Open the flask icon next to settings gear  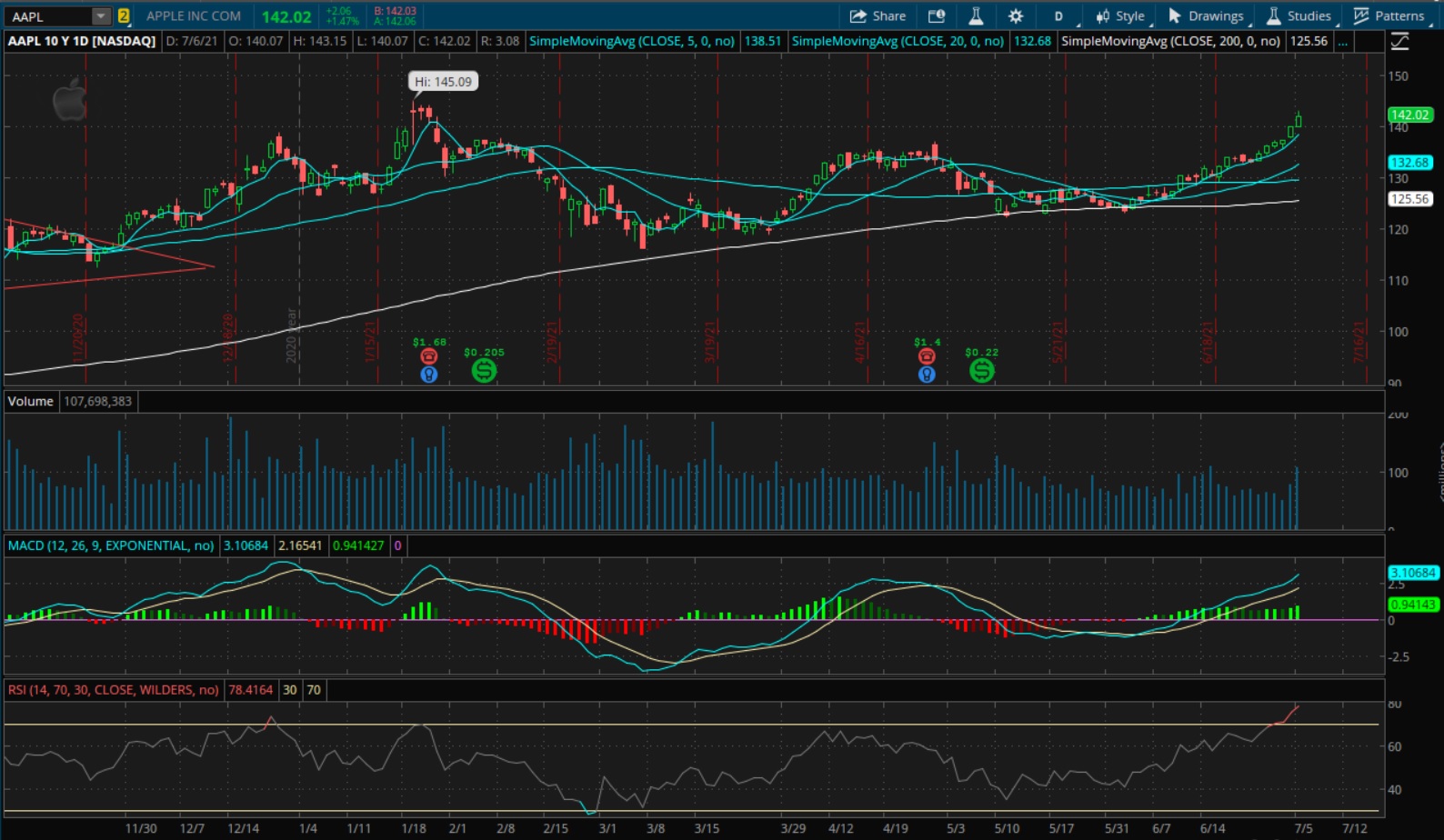click(x=976, y=16)
